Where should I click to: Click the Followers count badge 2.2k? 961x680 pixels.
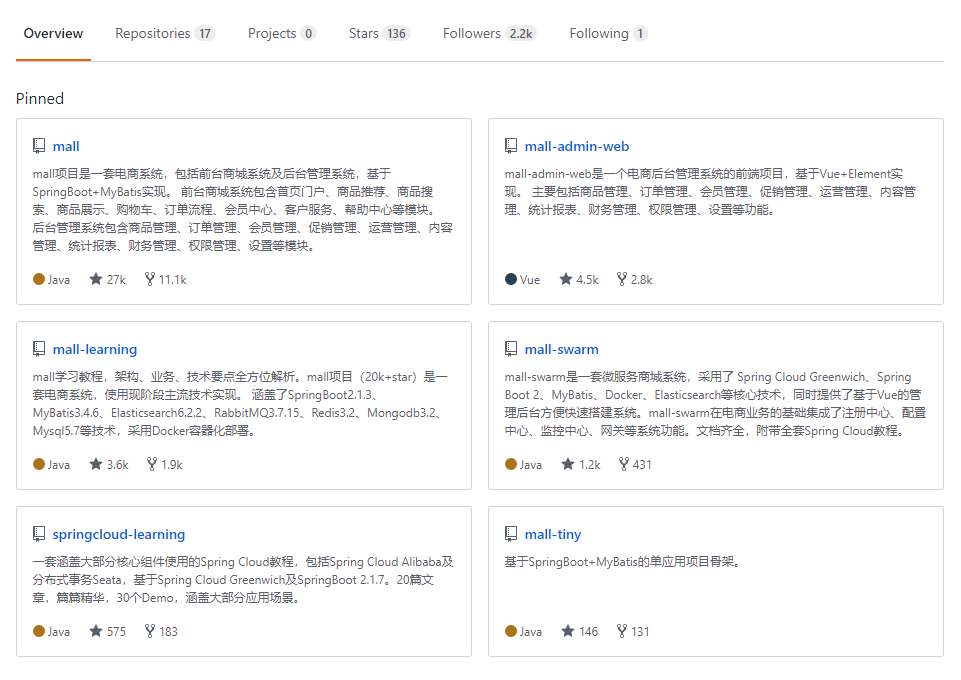click(x=521, y=34)
